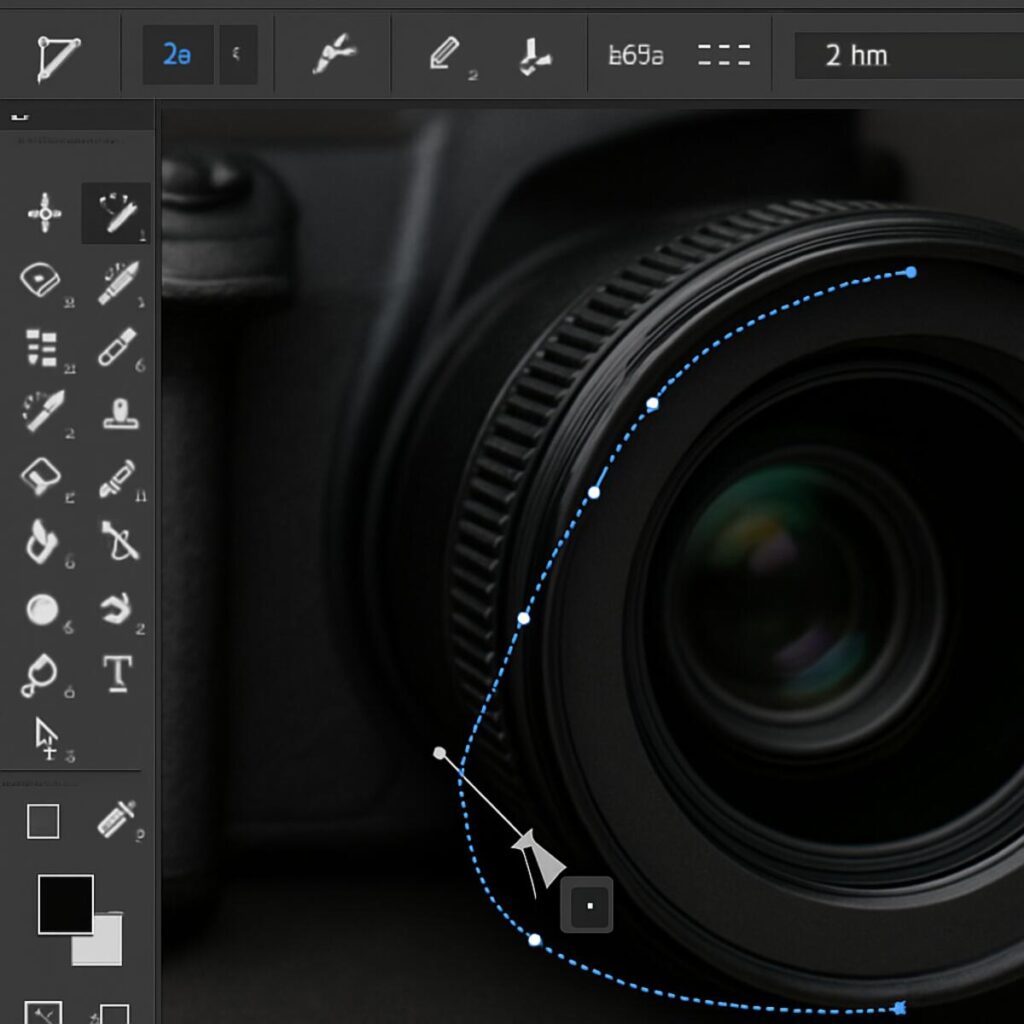This screenshot has height=1024, width=1024.
Task: Click the "b69a" text in options bar
Action: [635, 56]
